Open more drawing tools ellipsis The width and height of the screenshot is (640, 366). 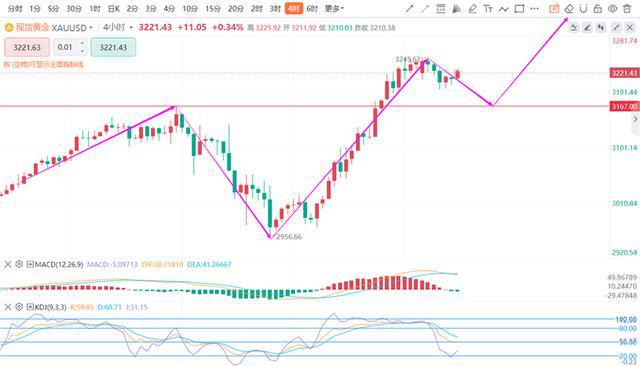(x=534, y=9)
